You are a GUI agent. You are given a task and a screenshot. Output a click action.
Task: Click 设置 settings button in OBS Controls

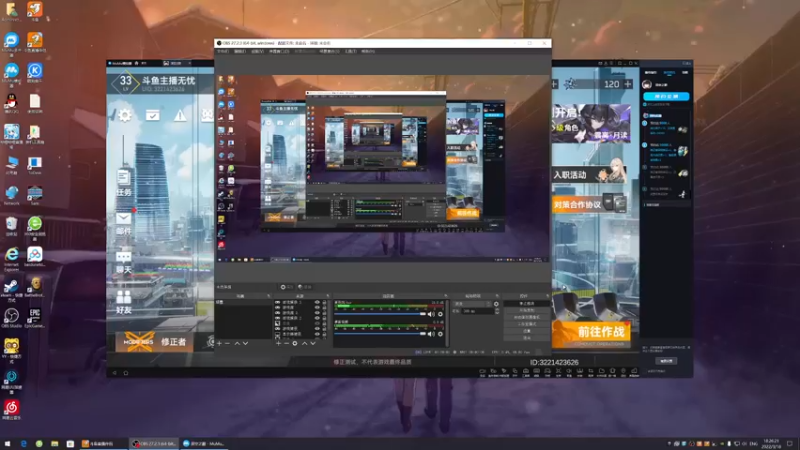coord(527,331)
